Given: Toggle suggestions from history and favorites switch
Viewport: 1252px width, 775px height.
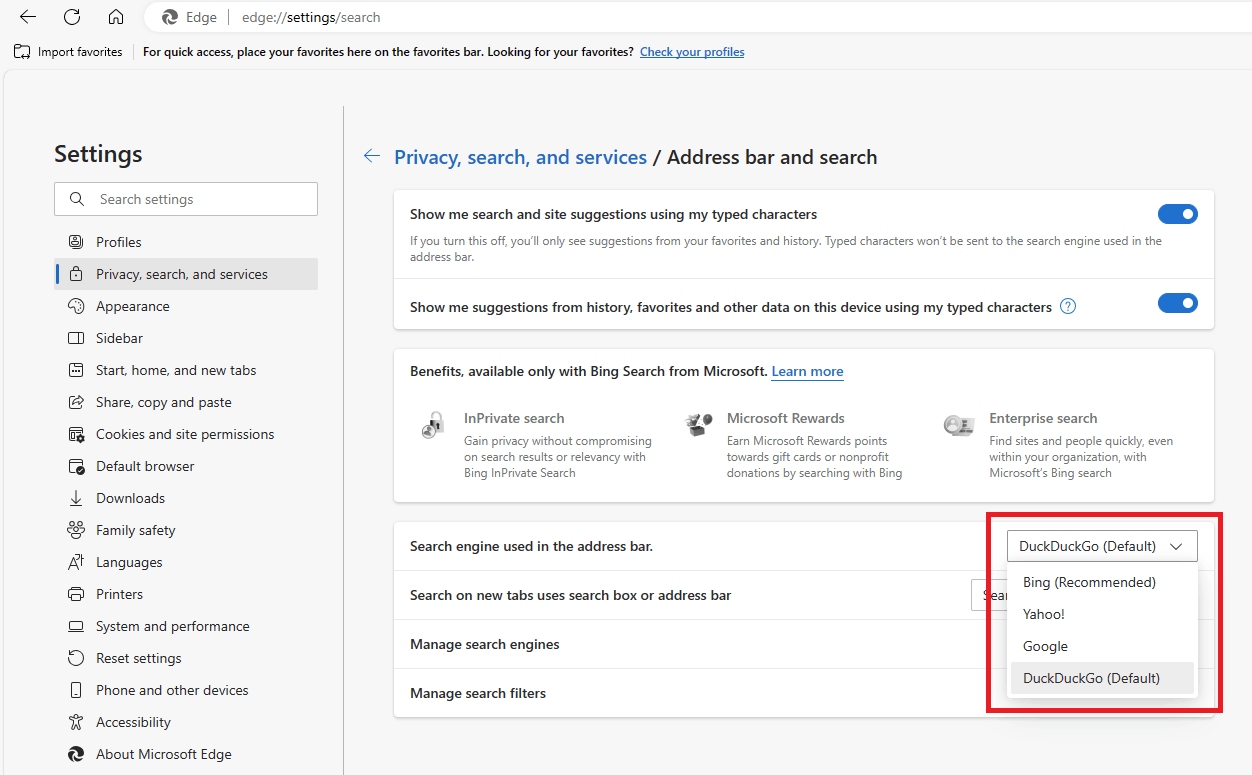Looking at the screenshot, I should (1178, 303).
